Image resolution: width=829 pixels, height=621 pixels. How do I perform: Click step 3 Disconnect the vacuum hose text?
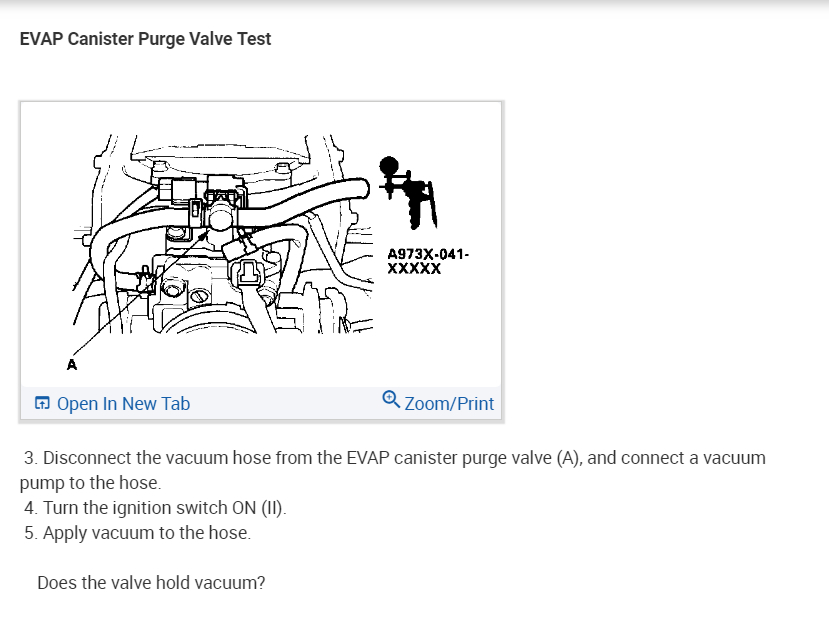pyautogui.click(x=394, y=458)
